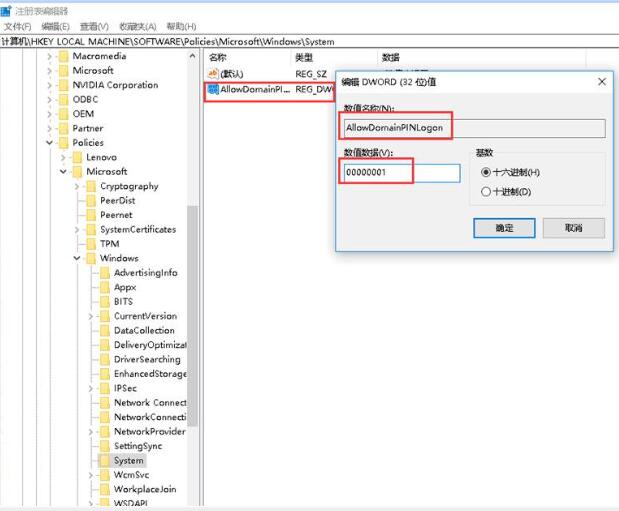Select the OEM folder icon

pos(64,114)
